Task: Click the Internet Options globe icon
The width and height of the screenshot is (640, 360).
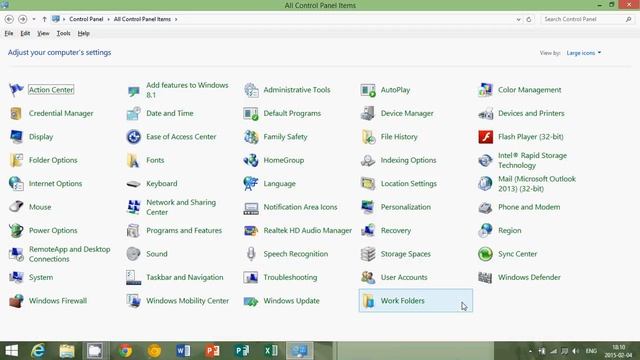Action: point(16,184)
